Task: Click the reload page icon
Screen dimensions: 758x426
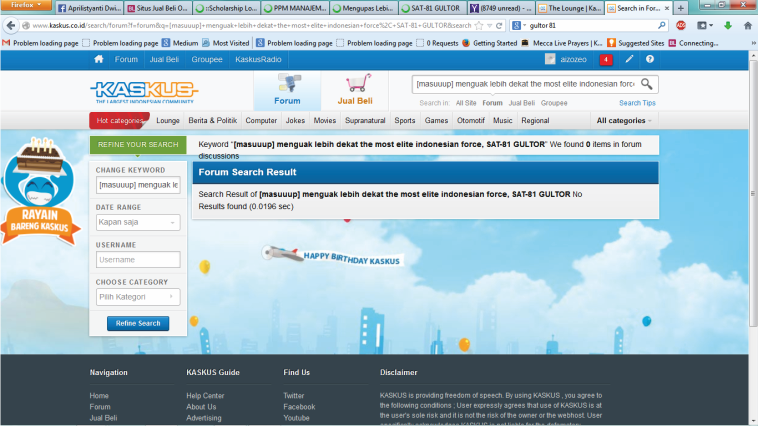Action: [499, 25]
